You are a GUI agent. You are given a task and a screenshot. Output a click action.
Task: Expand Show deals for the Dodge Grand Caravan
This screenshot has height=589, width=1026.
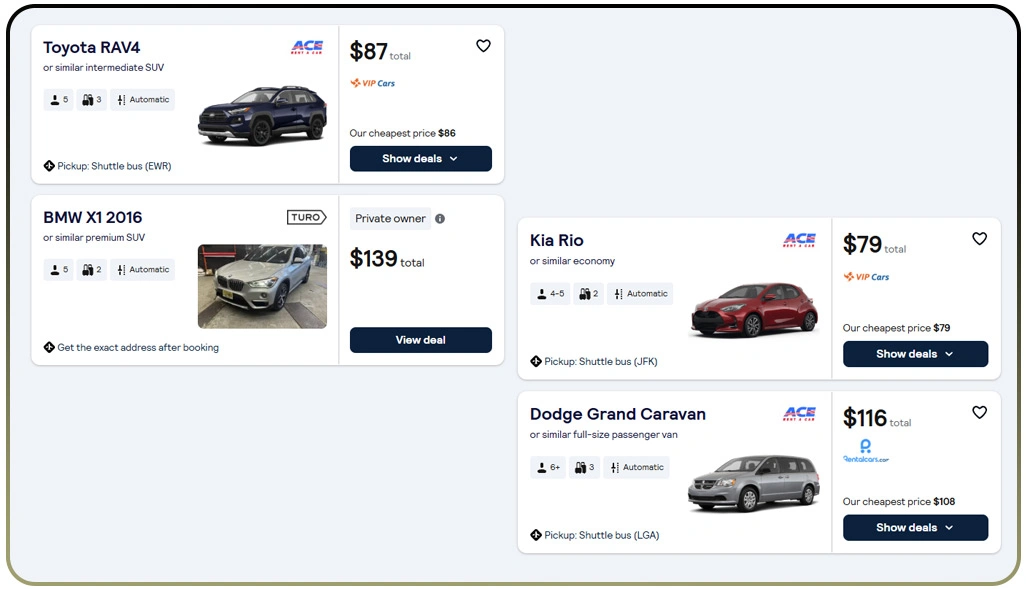point(915,527)
